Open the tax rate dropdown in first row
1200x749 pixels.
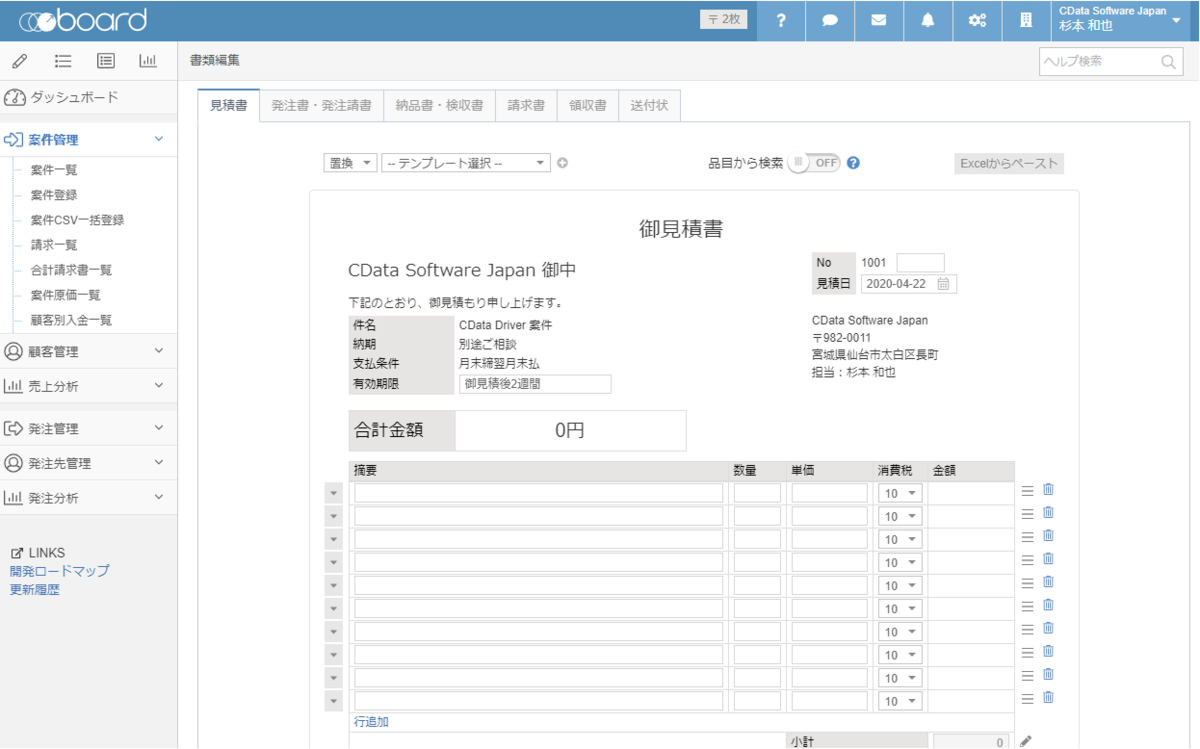click(900, 493)
